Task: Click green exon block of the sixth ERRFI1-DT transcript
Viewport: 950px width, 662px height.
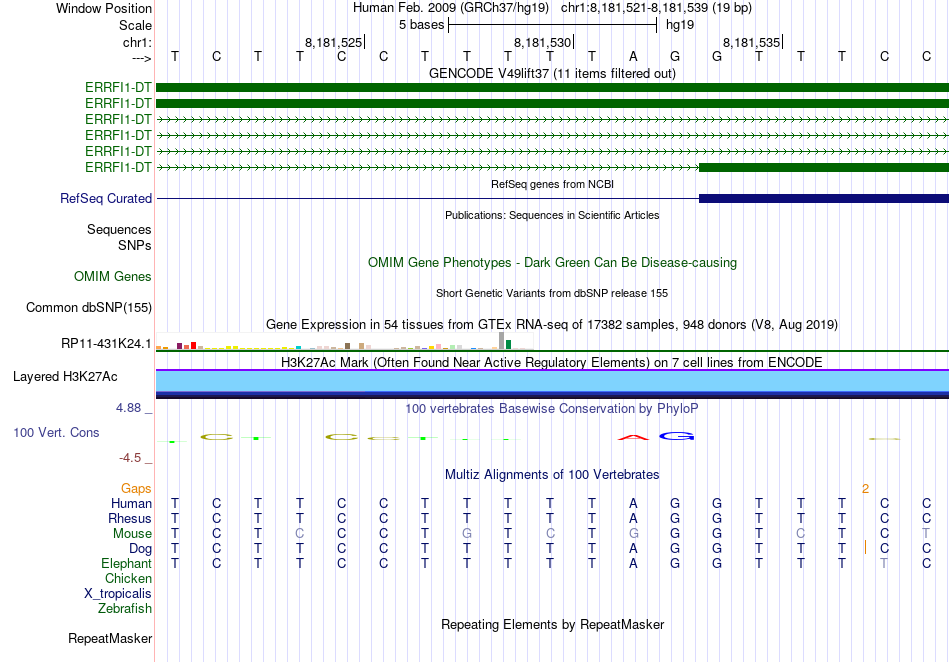Action: pyautogui.click(x=824, y=167)
